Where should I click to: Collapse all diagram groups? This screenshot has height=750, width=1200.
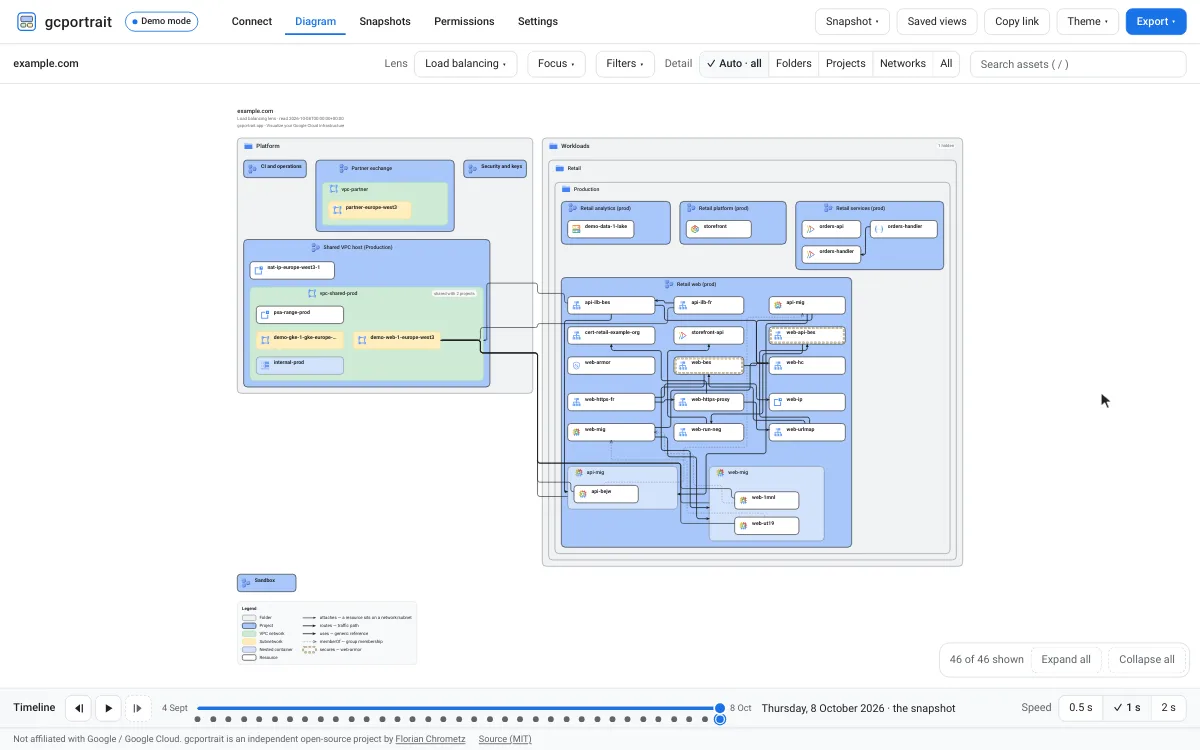click(1147, 660)
